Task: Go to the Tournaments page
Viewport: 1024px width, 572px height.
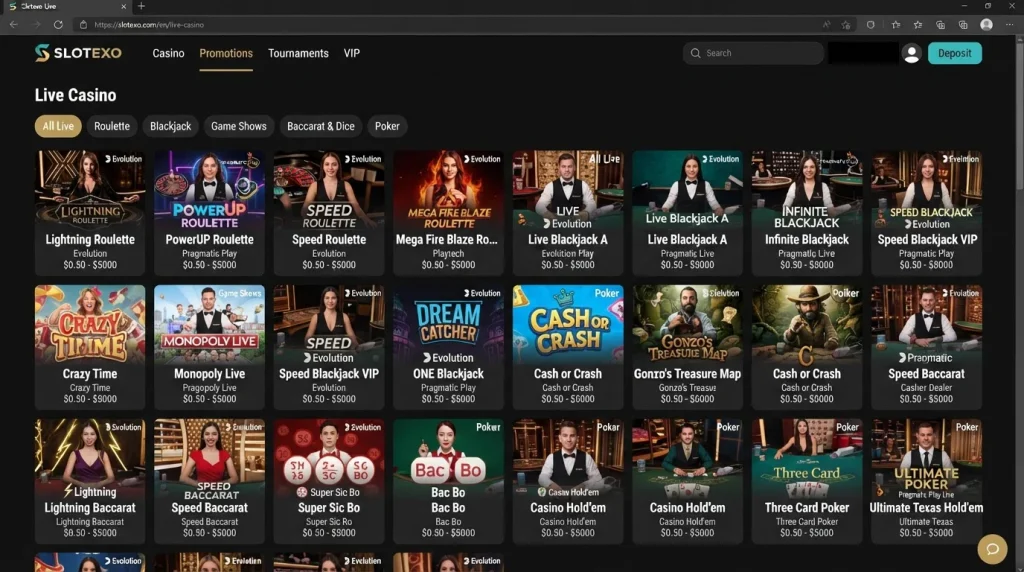Action: (298, 54)
